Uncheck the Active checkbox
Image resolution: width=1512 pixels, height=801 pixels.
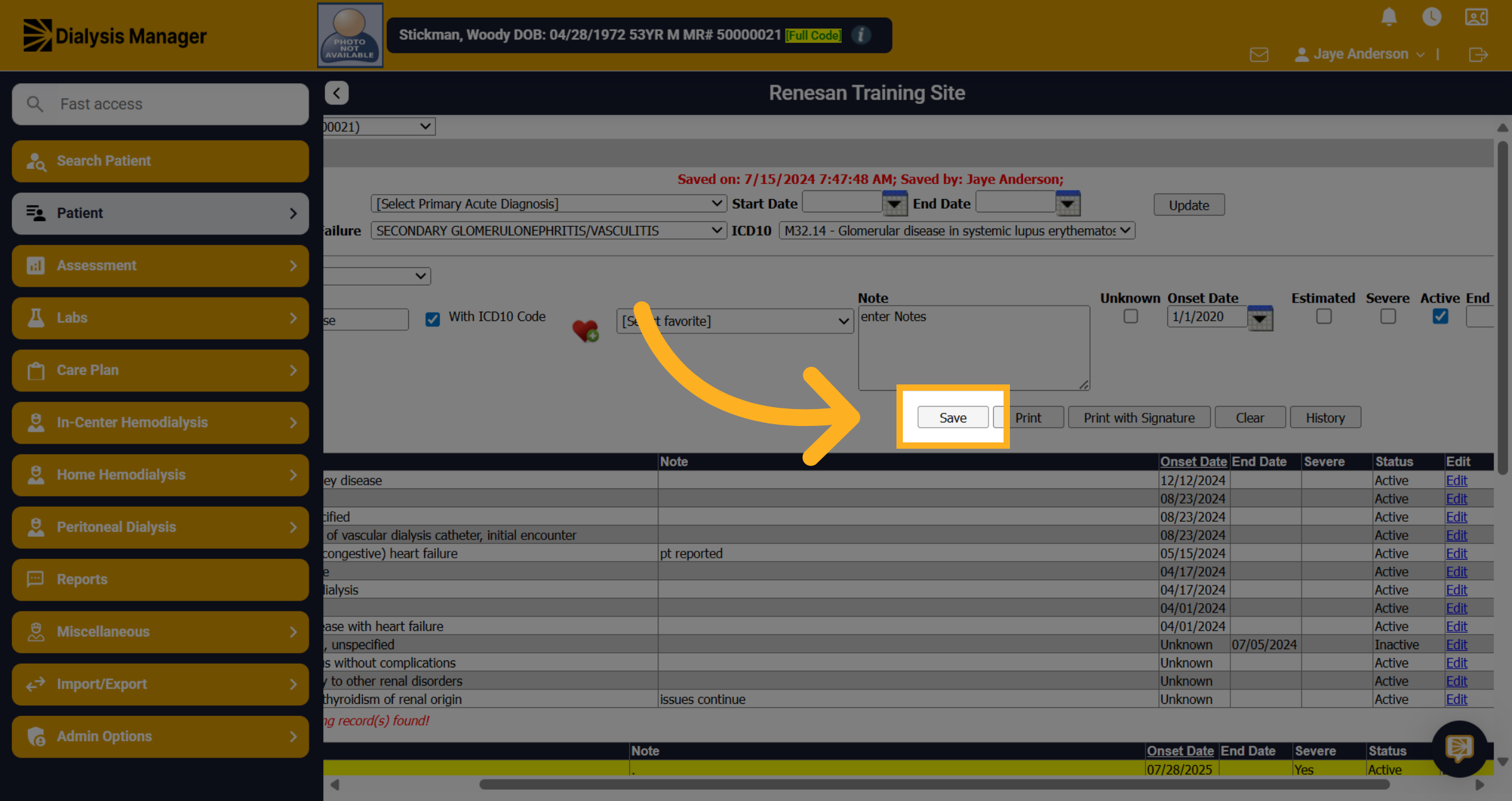click(1440, 316)
